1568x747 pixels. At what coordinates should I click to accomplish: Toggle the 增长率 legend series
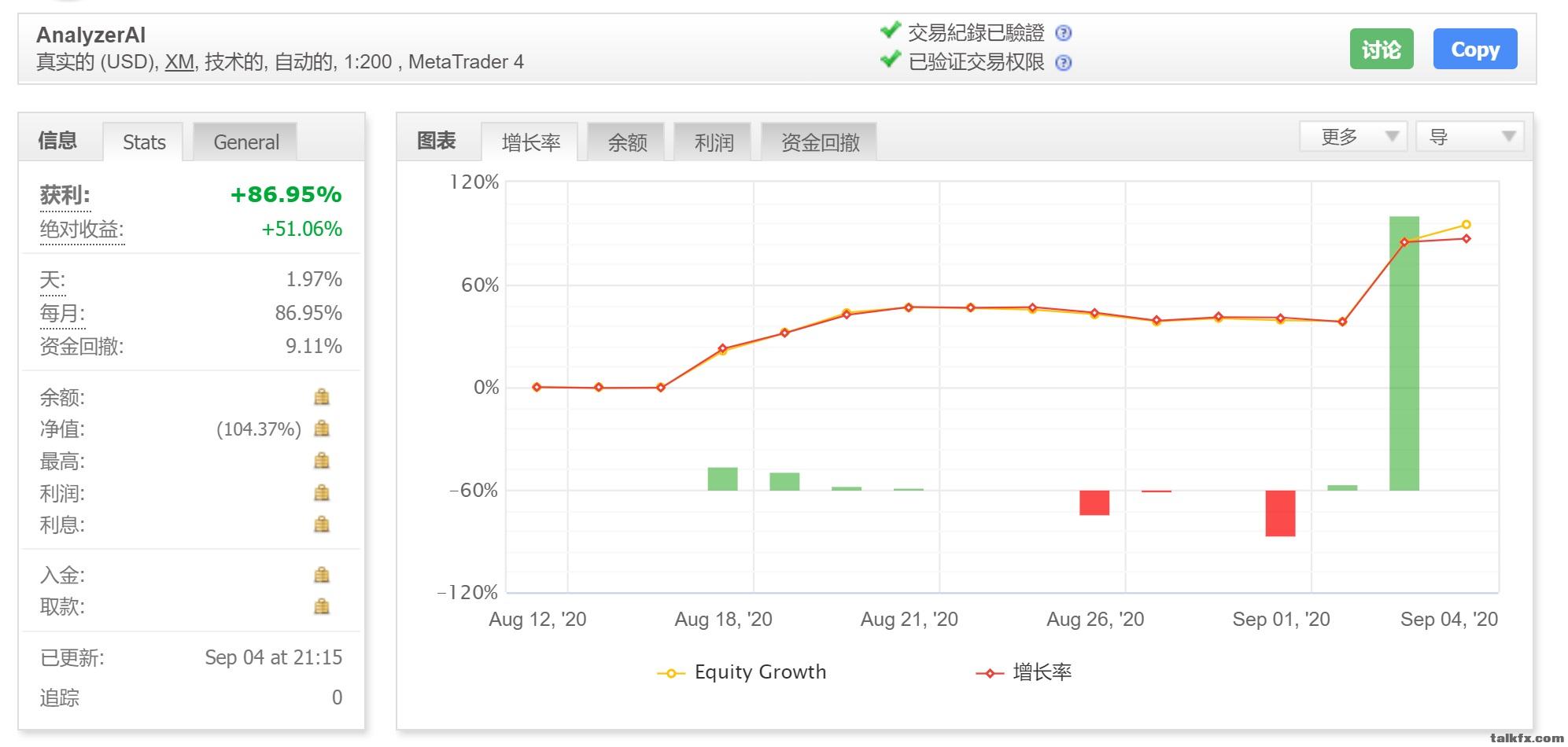(1024, 672)
